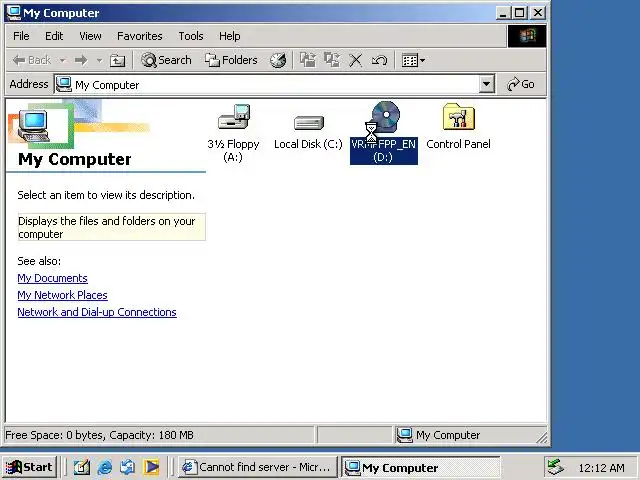640x480 pixels.
Task: Click the My Computer status bar zone
Action: click(469, 435)
